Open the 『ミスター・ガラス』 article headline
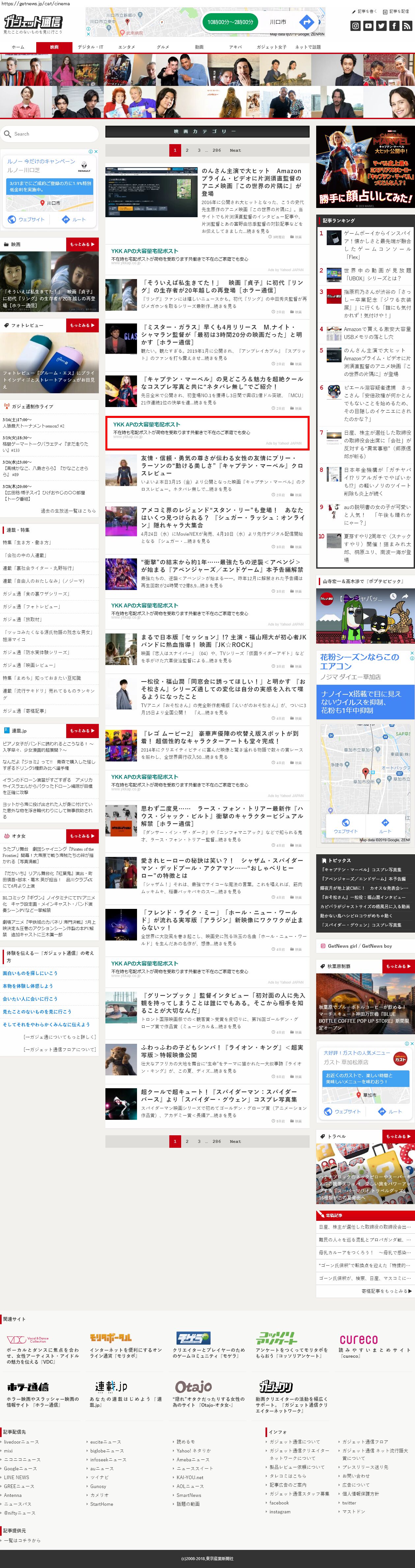415x1568 pixels. coord(222,334)
